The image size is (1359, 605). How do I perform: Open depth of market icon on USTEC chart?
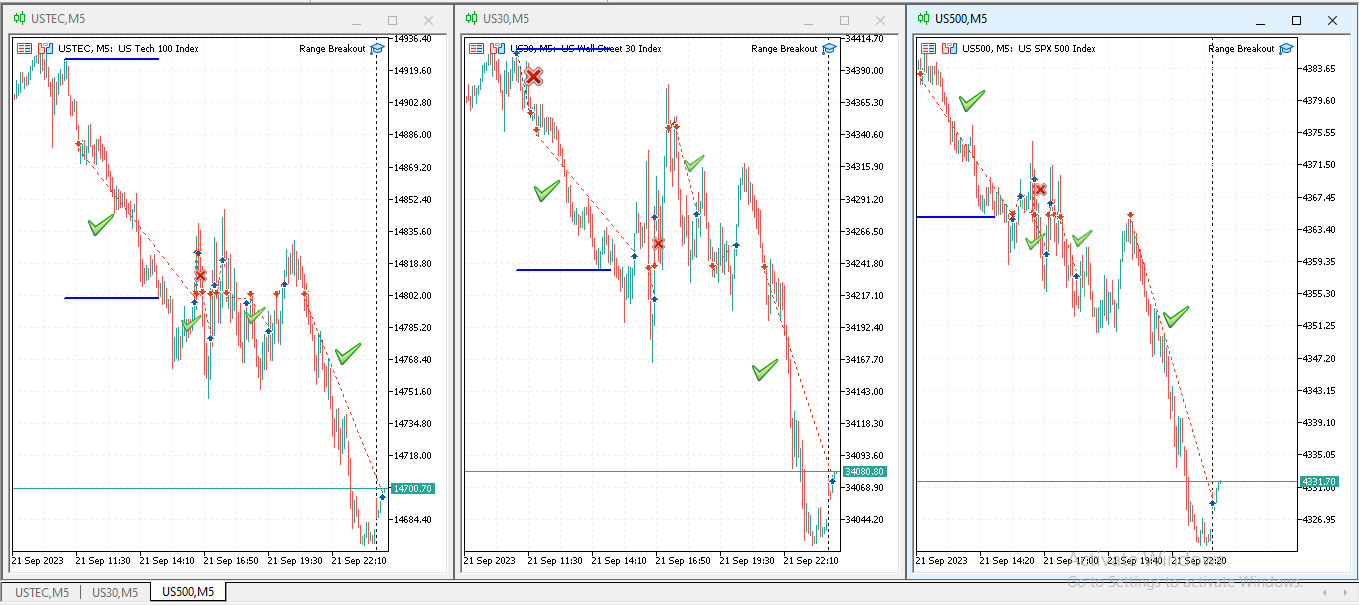tap(45, 48)
